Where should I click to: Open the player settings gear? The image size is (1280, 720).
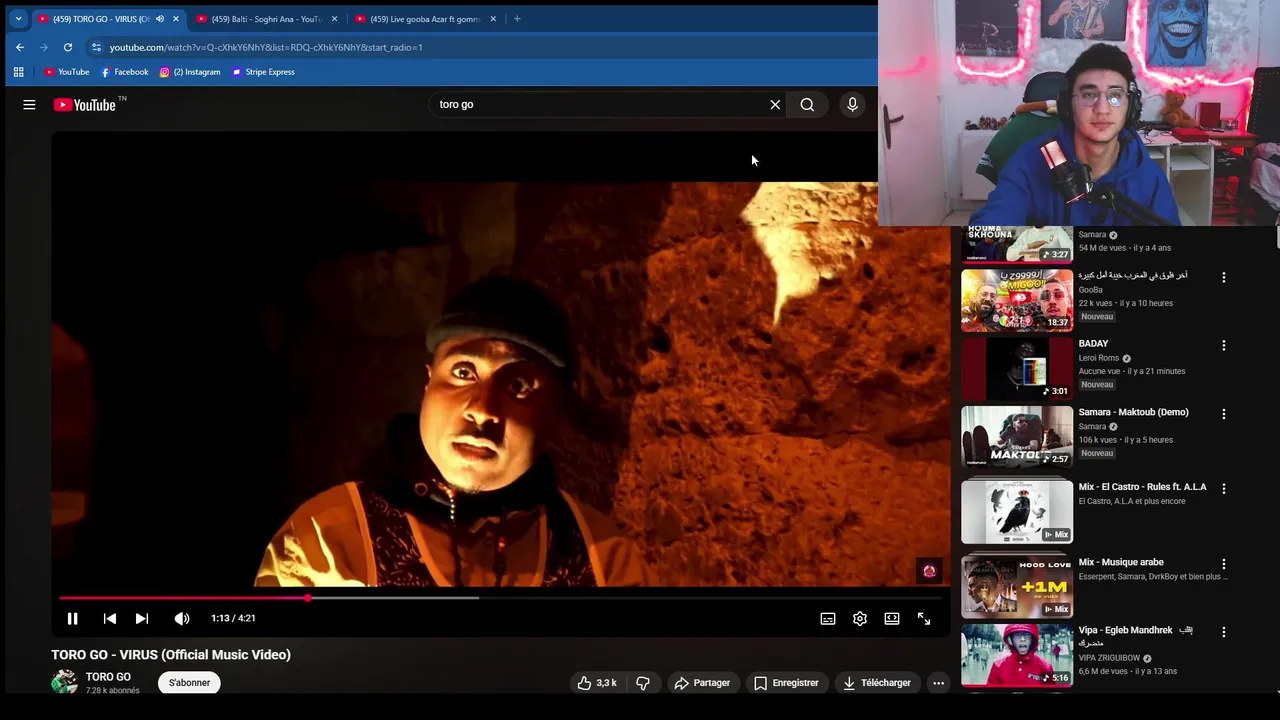pos(860,618)
